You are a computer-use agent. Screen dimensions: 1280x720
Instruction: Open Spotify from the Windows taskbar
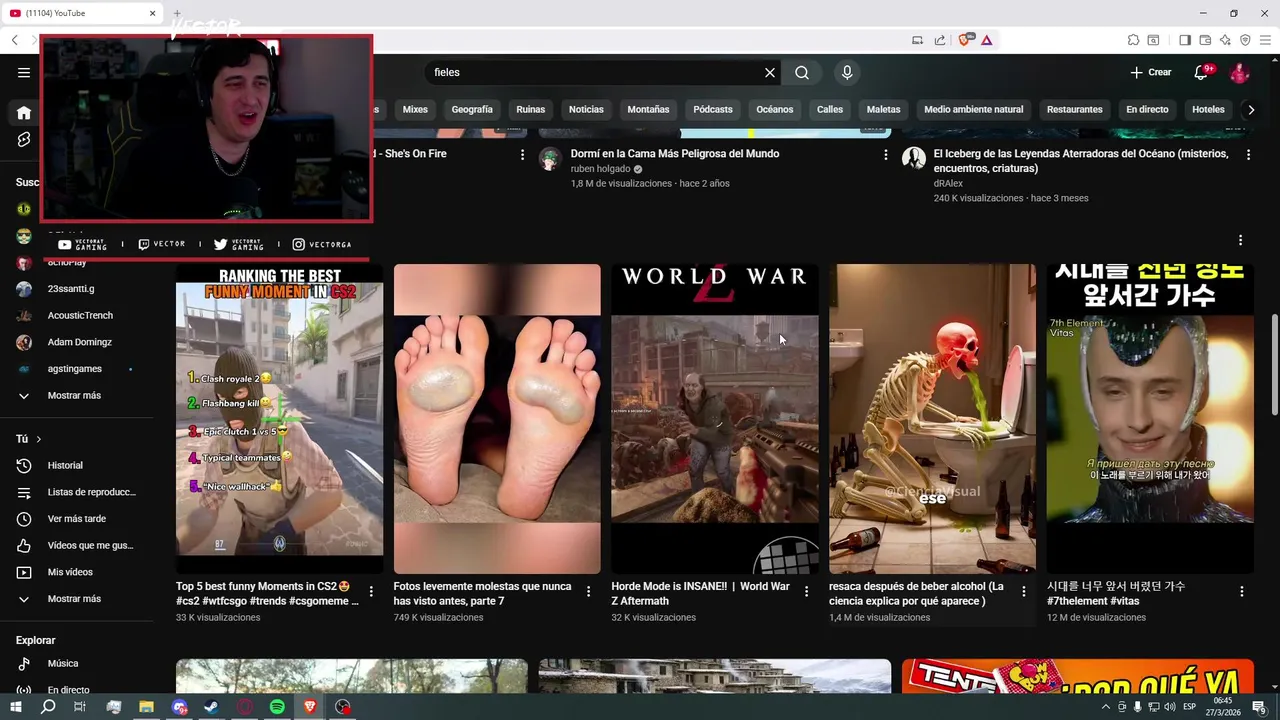click(277, 707)
